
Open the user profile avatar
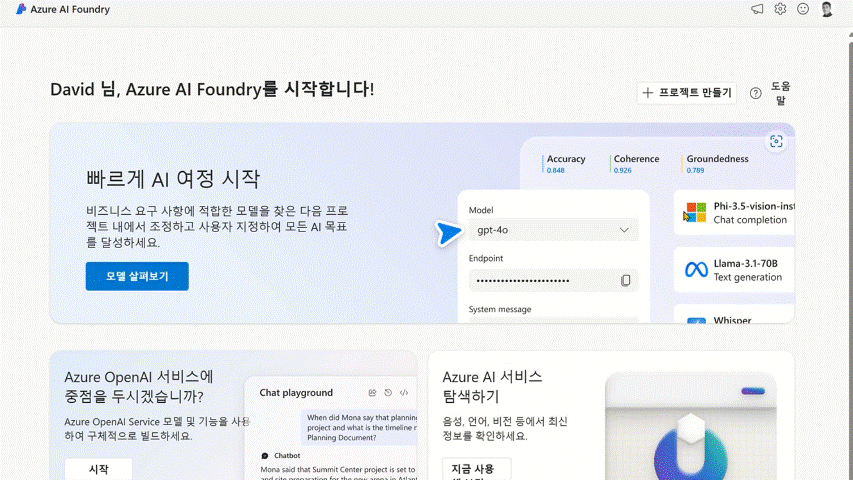click(x=827, y=9)
